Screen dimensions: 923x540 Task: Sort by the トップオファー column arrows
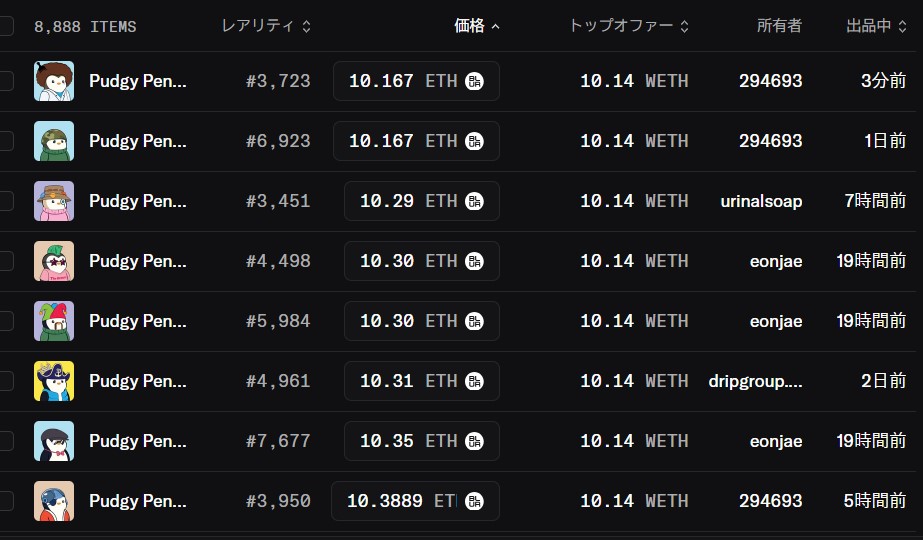[x=684, y=26]
